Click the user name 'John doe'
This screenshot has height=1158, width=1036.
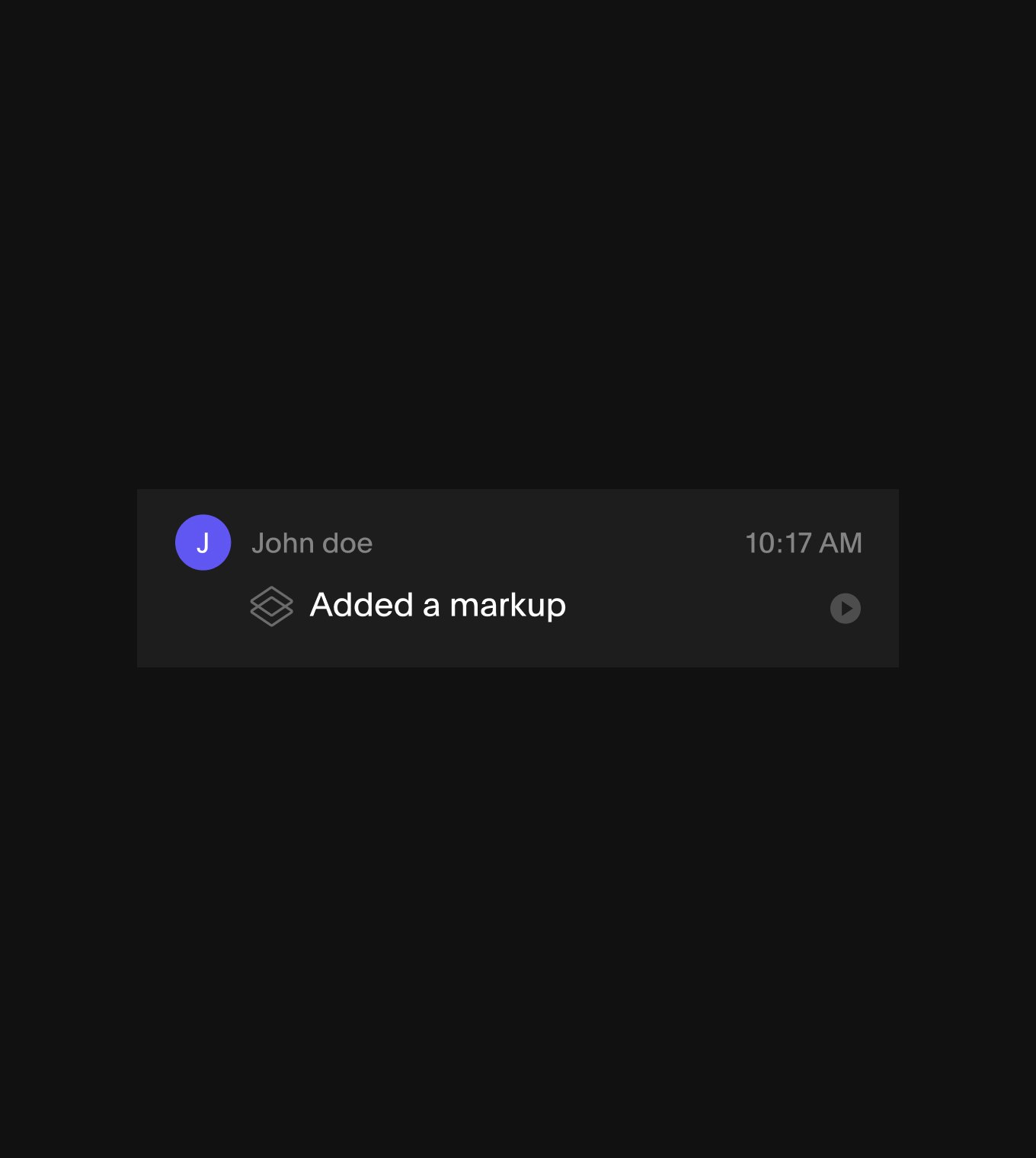(x=312, y=543)
